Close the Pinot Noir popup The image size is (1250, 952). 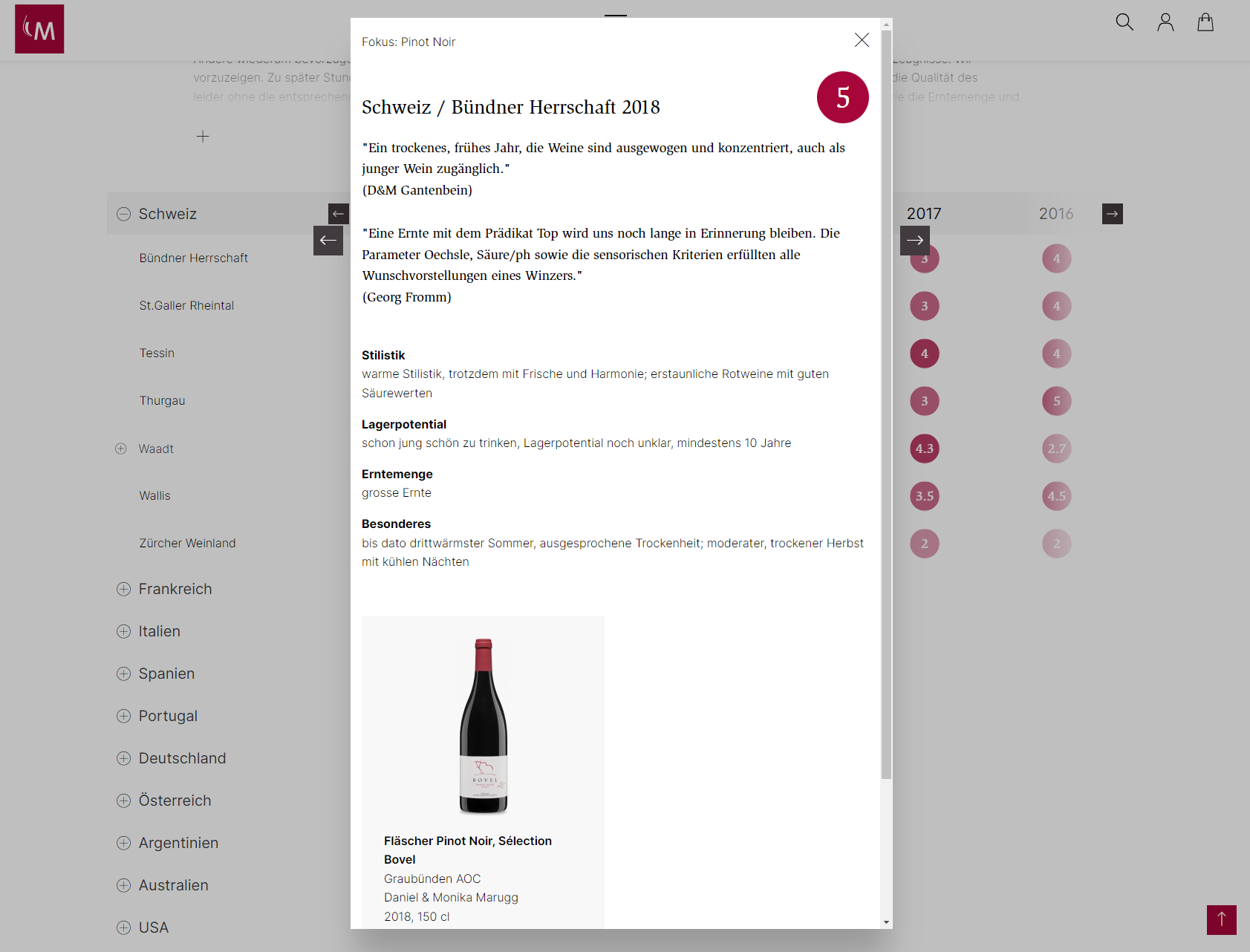[862, 40]
